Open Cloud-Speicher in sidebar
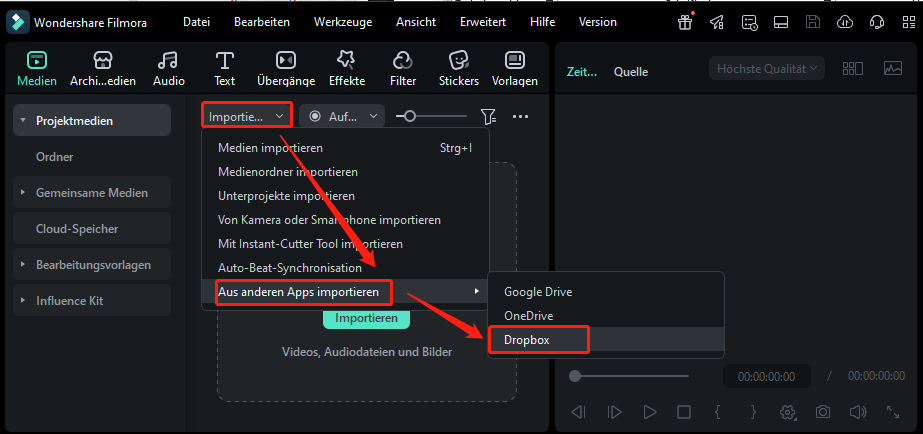Viewport: 923px width, 434px height. pos(92,228)
